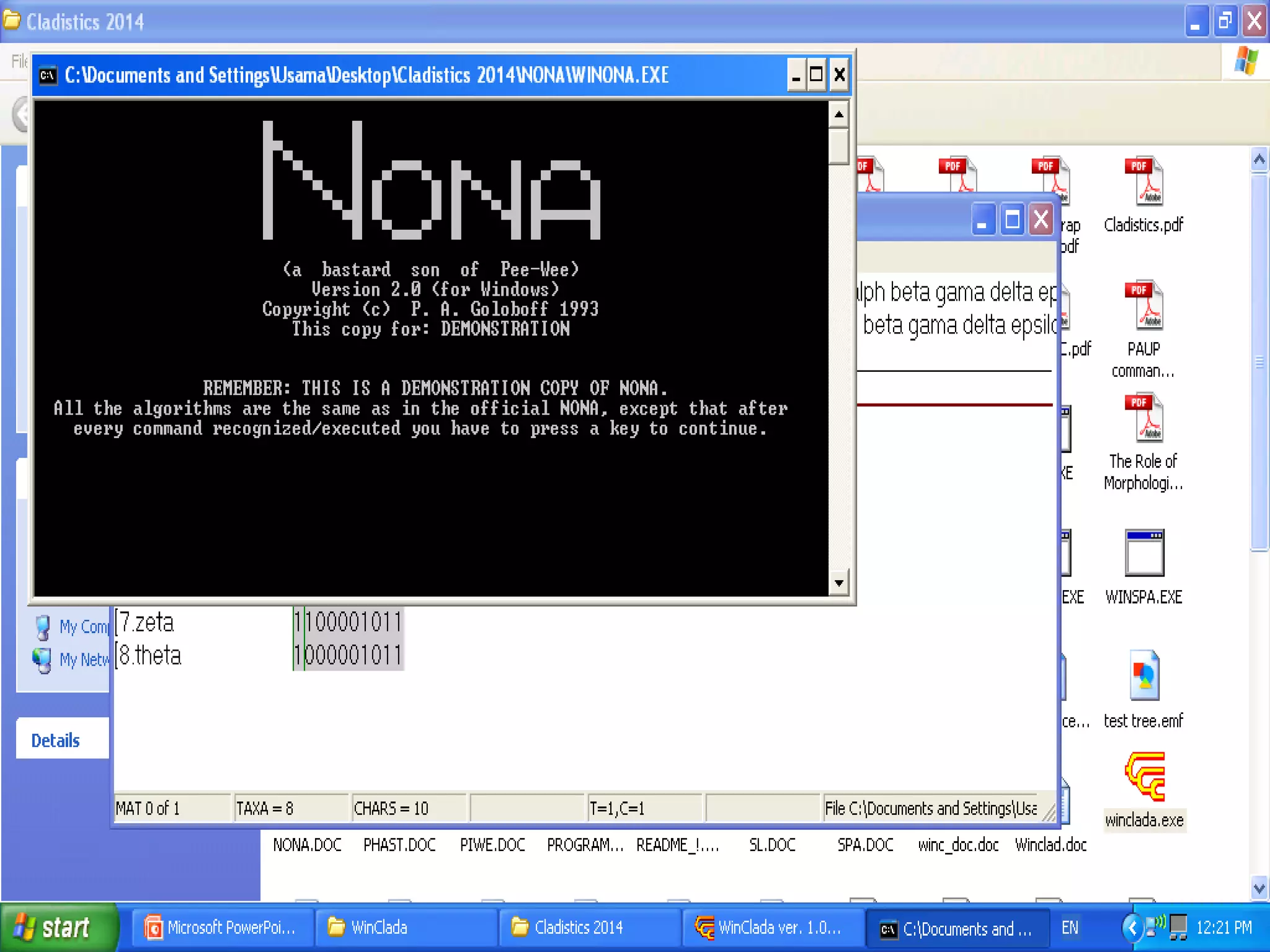Screen dimensions: 1270x952
Task: Open the Cladistics.pdf file icon
Action: [1143, 181]
